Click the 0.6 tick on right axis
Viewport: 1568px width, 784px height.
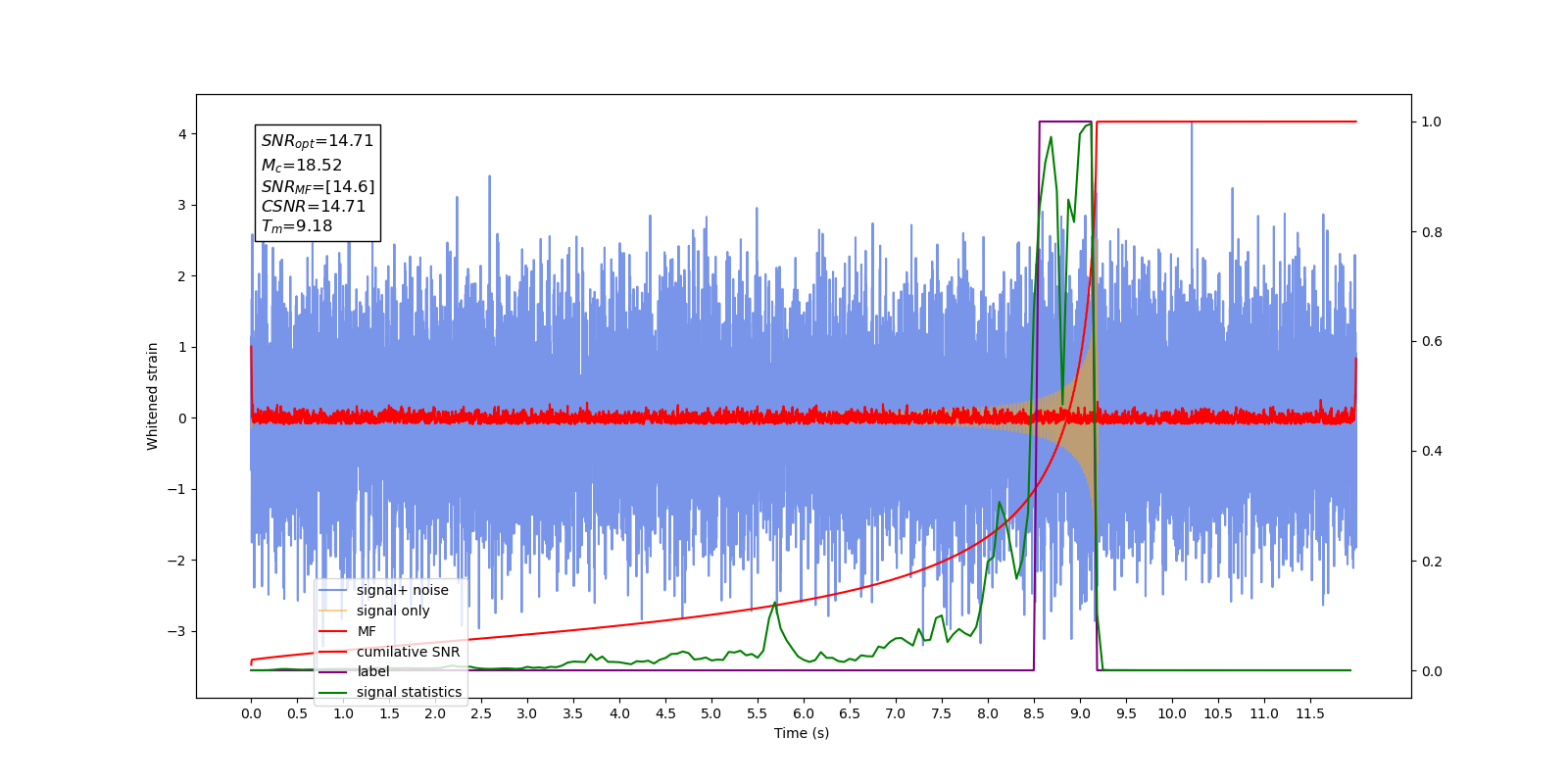click(1432, 342)
